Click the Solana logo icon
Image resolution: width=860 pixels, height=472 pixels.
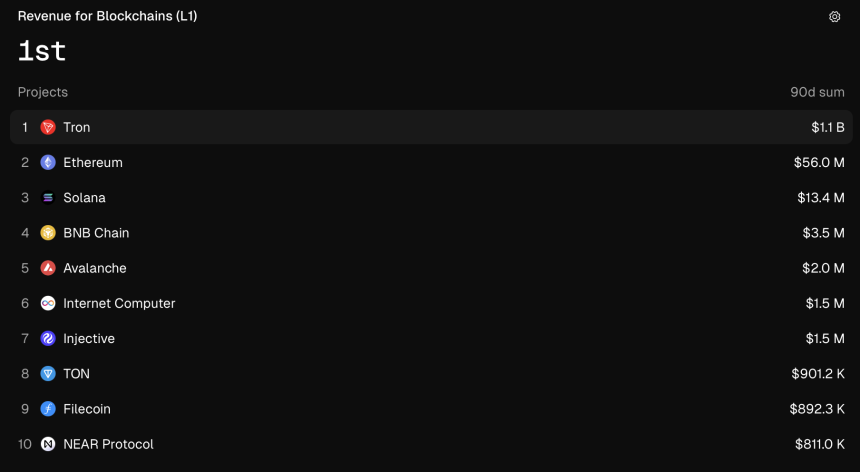click(x=48, y=197)
